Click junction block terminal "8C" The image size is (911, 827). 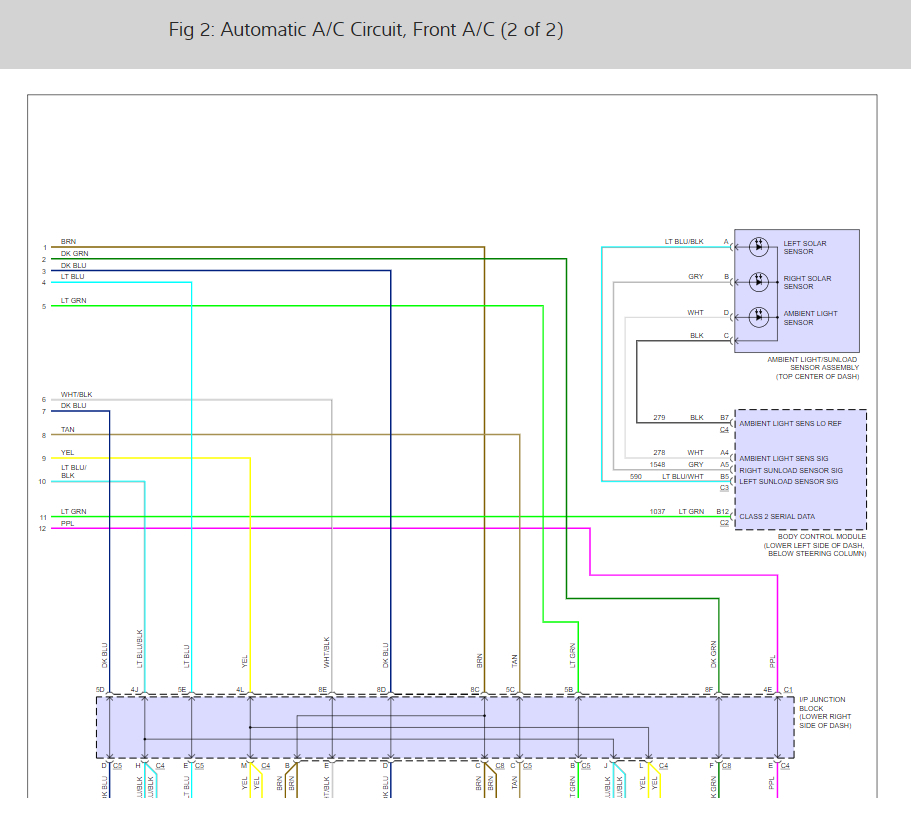click(x=475, y=690)
